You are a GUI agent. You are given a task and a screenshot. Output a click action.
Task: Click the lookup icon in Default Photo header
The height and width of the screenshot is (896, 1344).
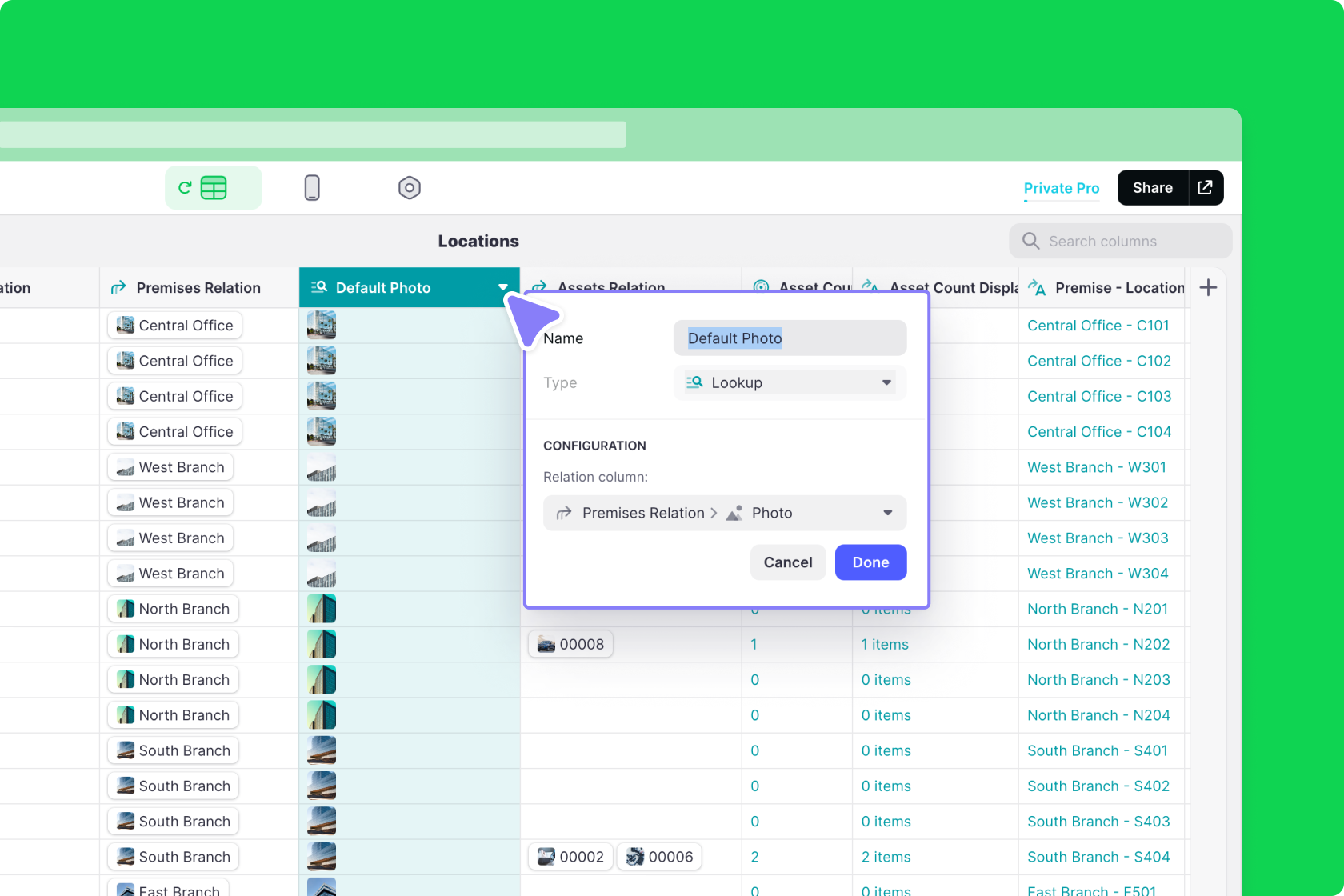(319, 287)
